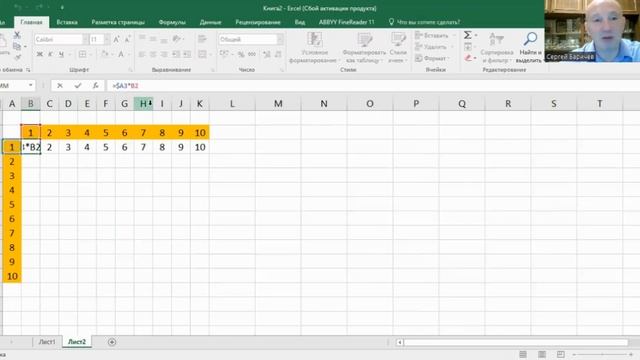Decrease font size with smaller A icon
Screen dimensions: 640x360
pos(127,39)
